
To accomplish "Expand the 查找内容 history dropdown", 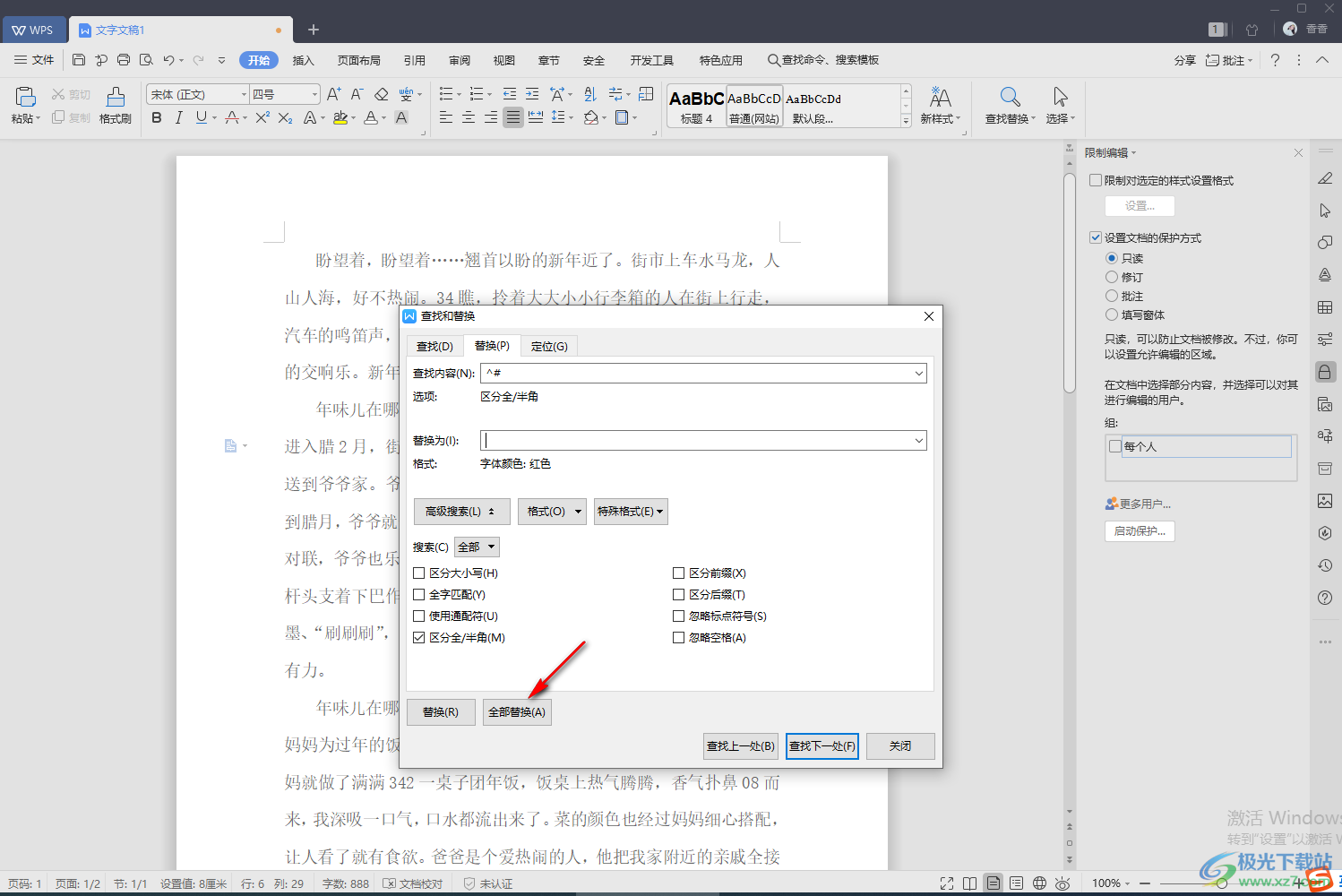I will click(x=918, y=373).
